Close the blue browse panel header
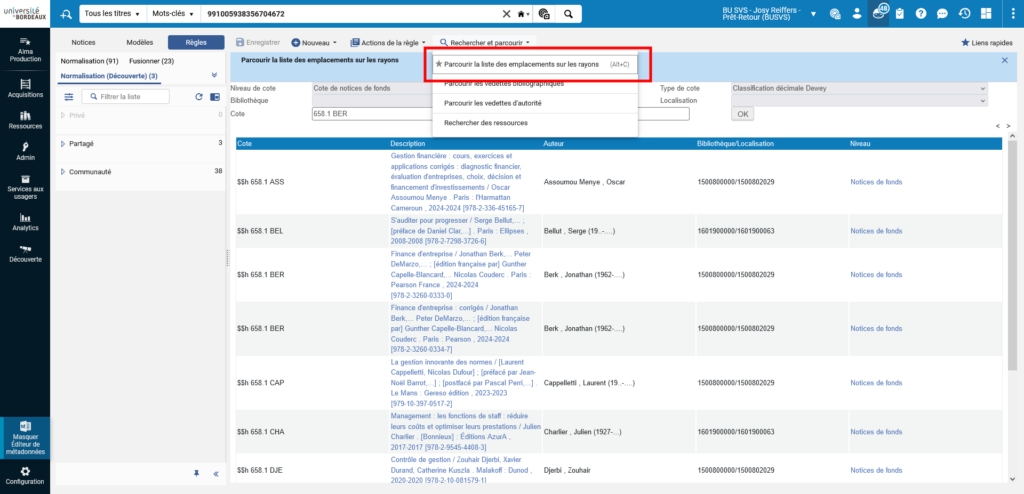 click(x=1004, y=60)
